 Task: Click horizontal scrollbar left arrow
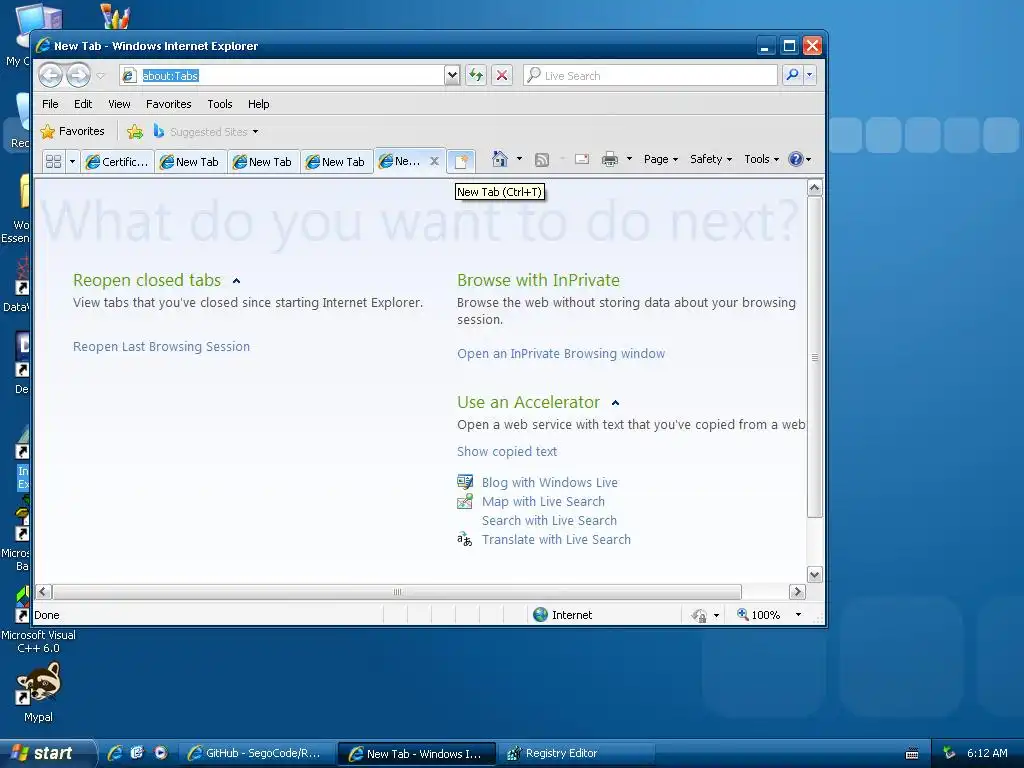tap(44, 592)
